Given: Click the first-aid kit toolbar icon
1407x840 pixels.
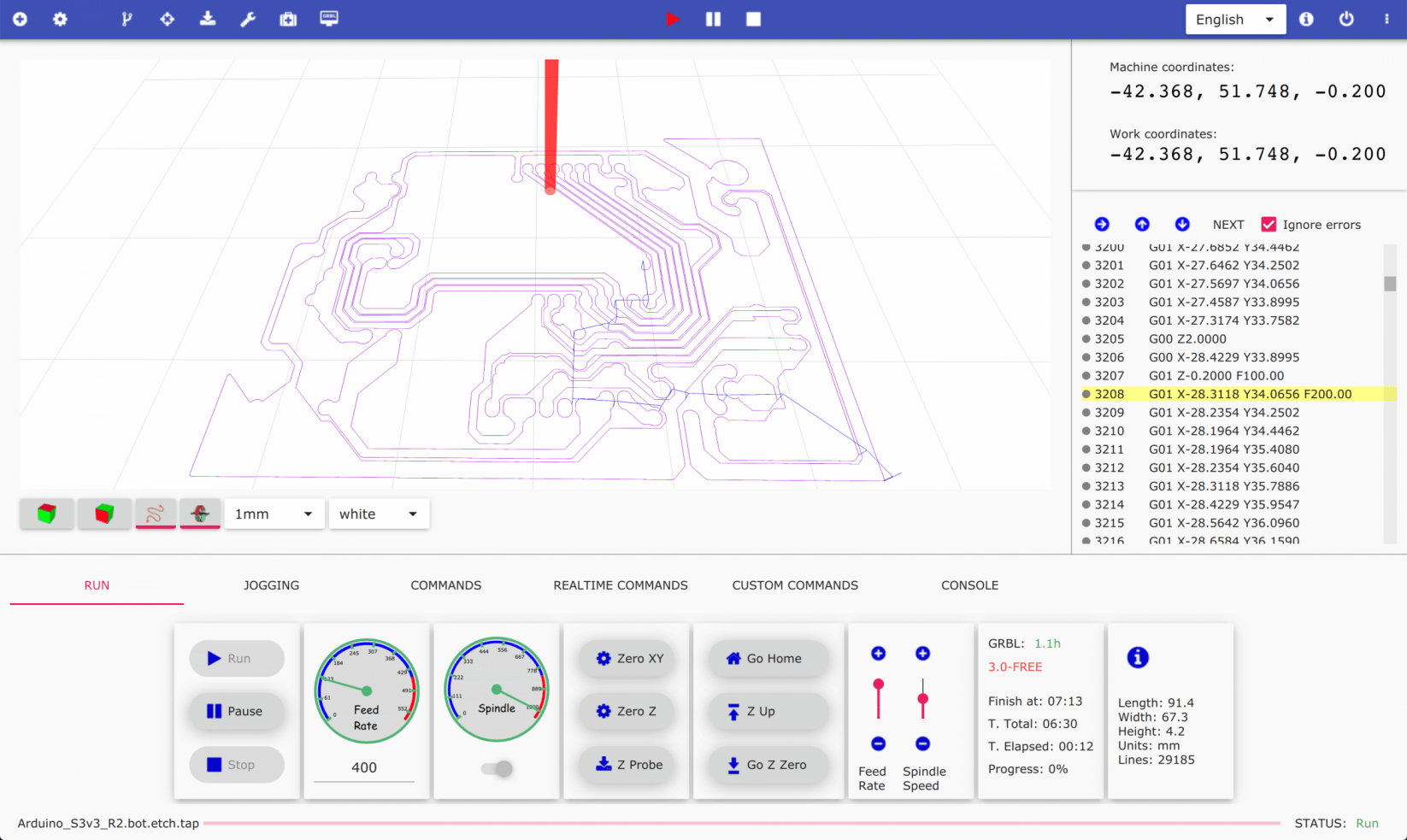Looking at the screenshot, I should [288, 18].
